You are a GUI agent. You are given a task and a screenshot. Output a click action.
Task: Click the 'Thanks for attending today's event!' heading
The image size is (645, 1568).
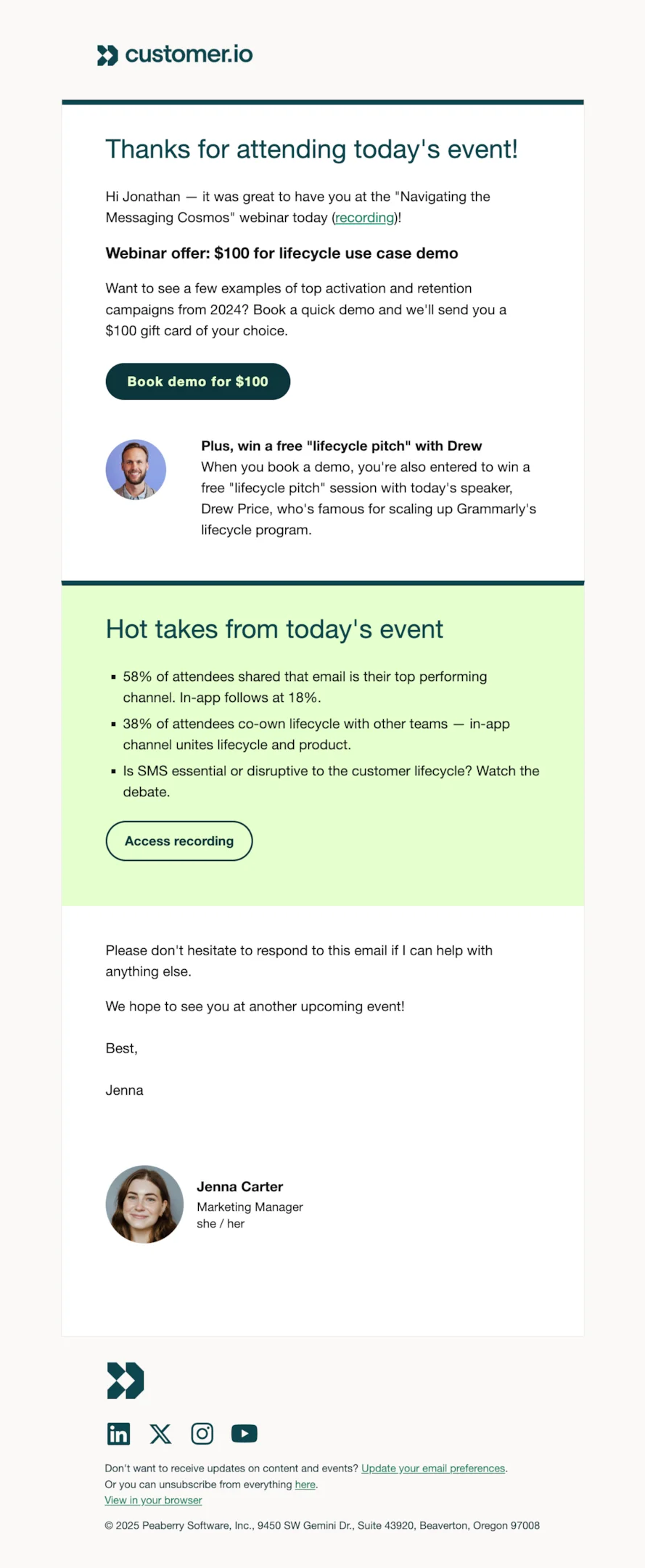pos(312,150)
